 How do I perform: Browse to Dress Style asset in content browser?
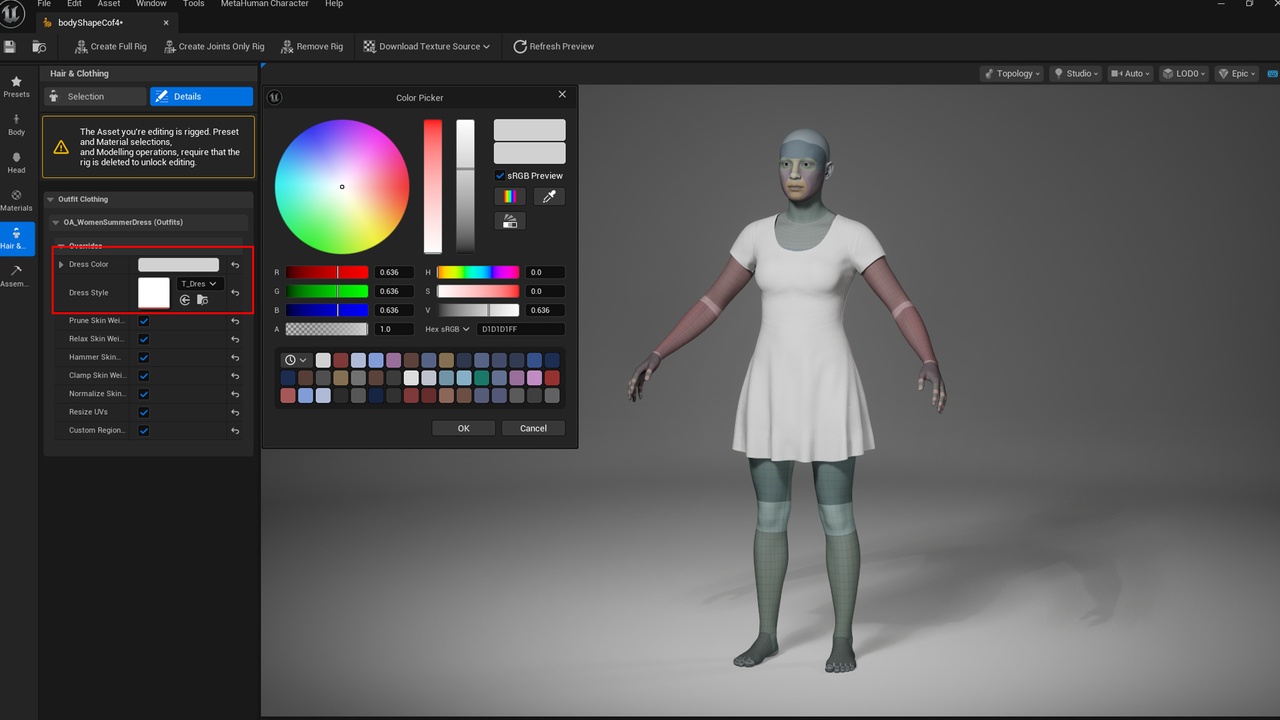click(x=202, y=300)
